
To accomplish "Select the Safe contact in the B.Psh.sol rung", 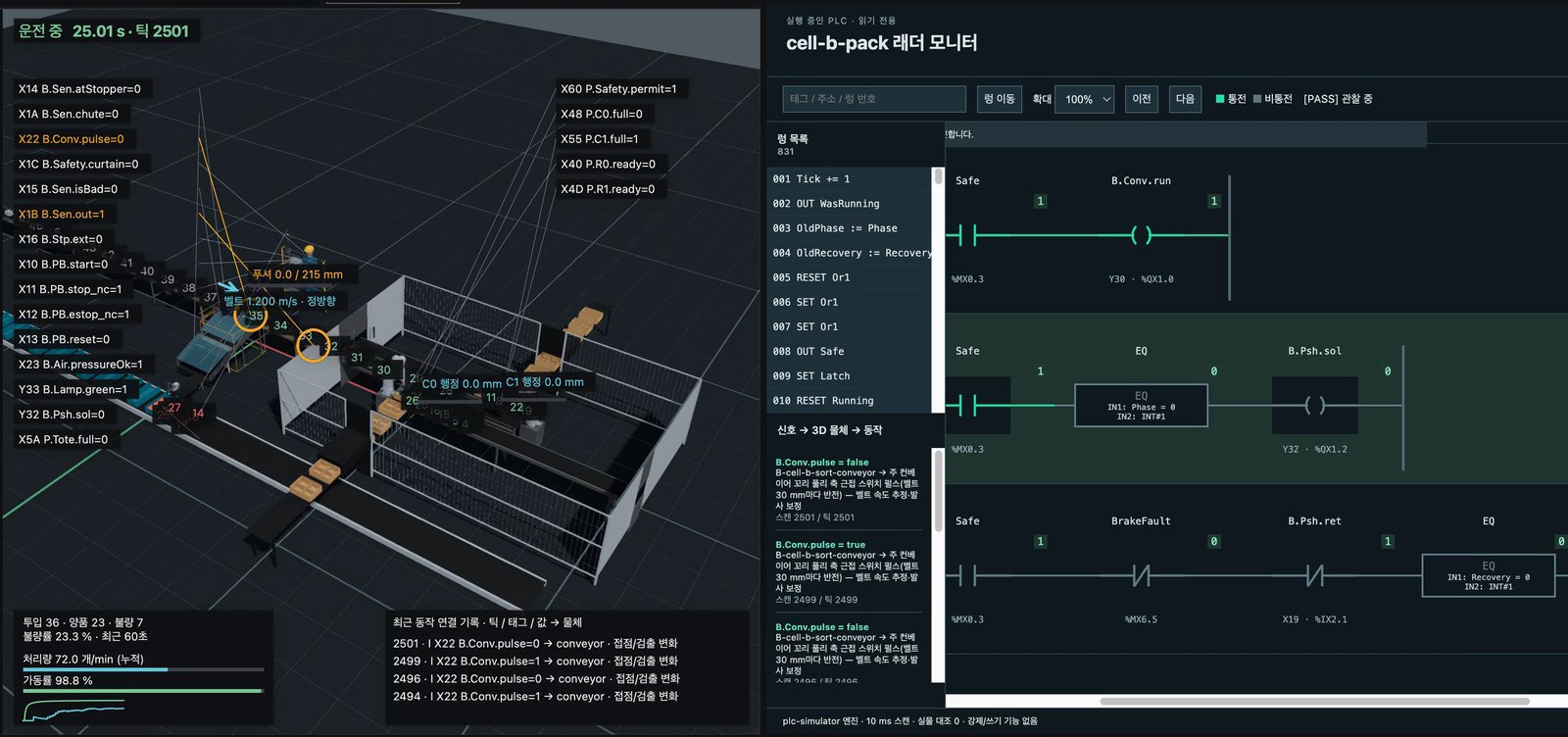I will [967, 405].
